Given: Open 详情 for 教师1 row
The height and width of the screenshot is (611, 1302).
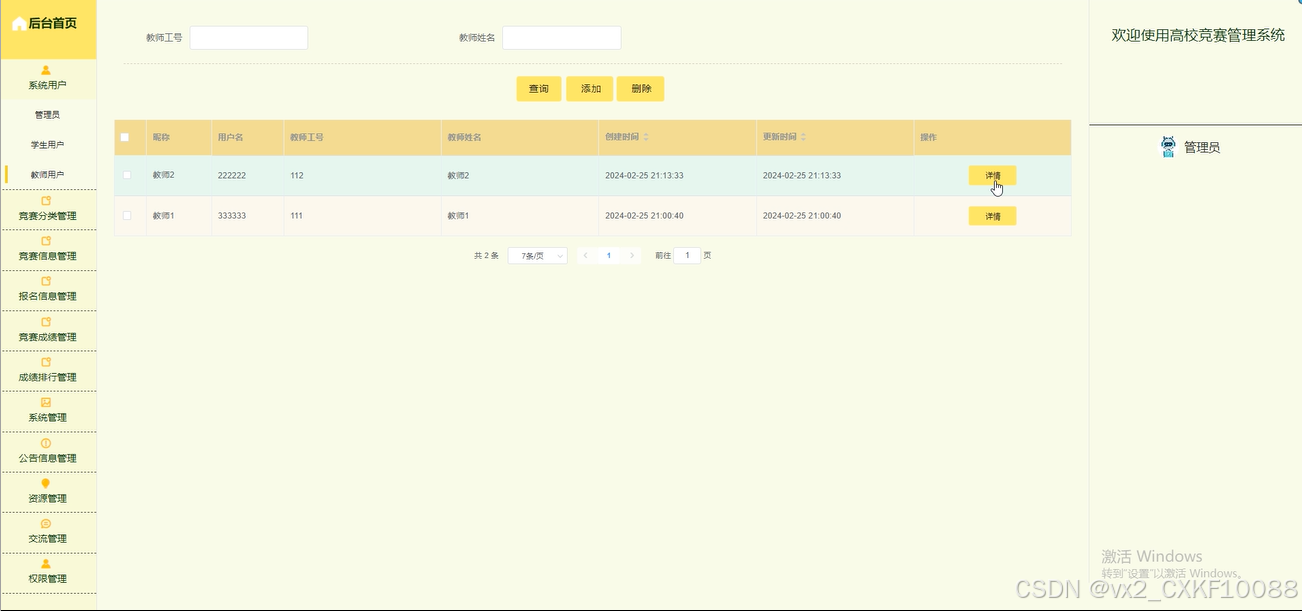Looking at the screenshot, I should pos(992,216).
